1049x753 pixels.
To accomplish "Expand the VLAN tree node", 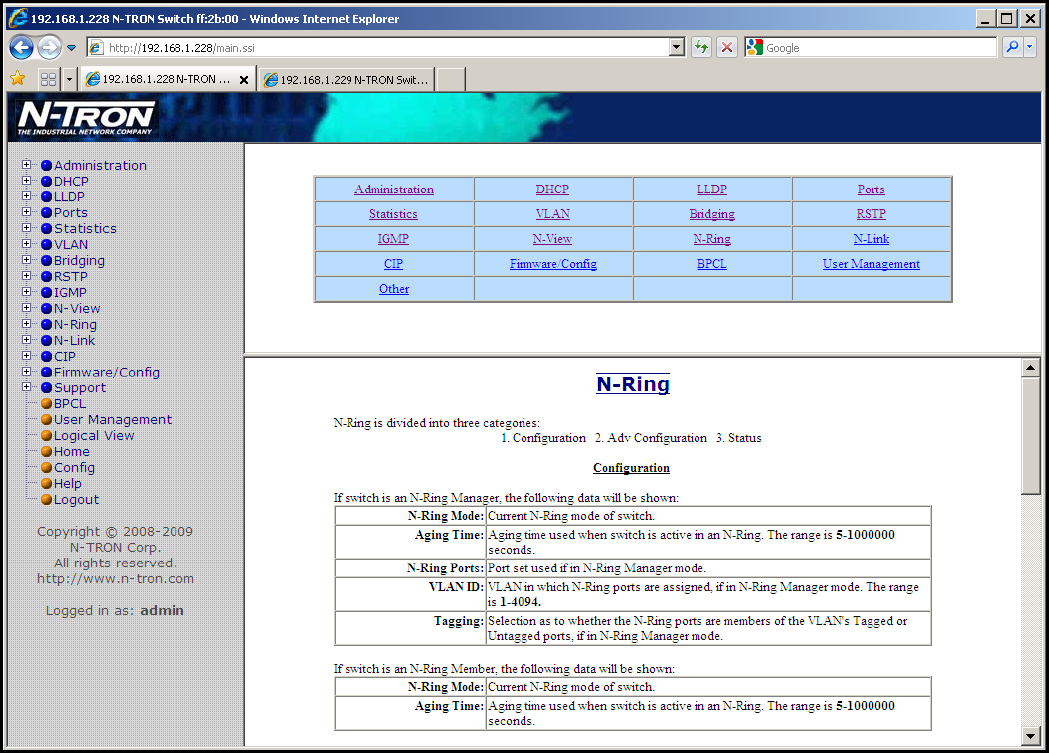I will tap(27, 244).
